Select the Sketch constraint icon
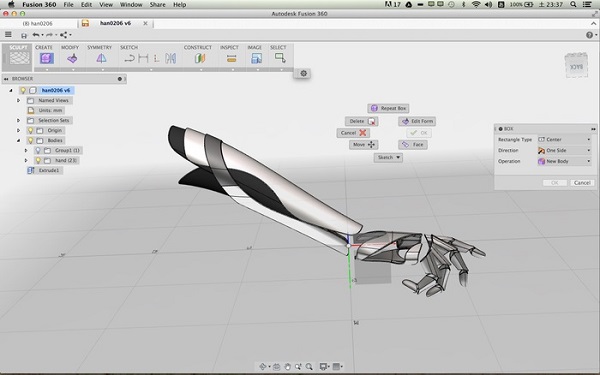The height and width of the screenshot is (375, 600). [156, 59]
